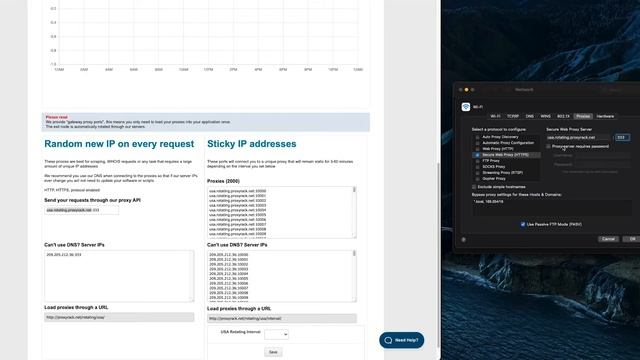Enable Gopher Proxy checkbox

tap(477, 179)
